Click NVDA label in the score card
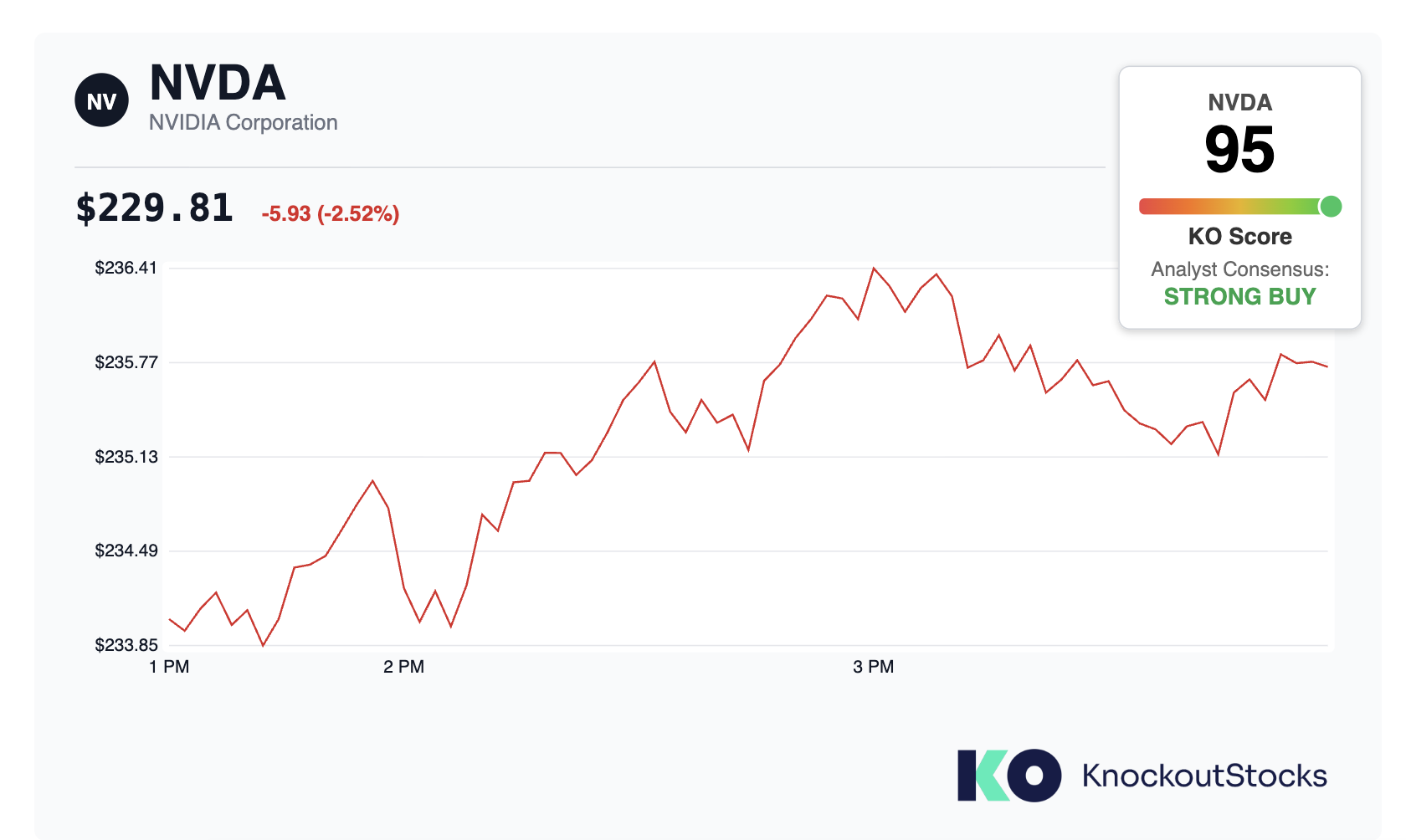The image size is (1406, 840). tap(1240, 102)
